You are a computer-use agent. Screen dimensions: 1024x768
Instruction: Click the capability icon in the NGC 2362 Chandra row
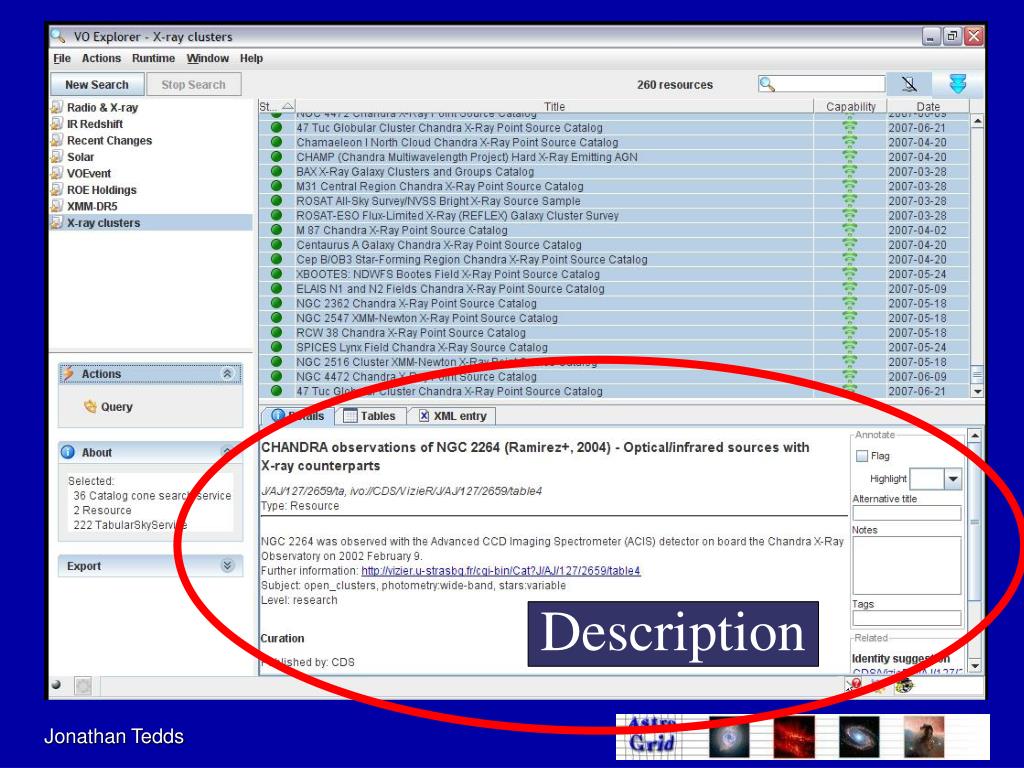tap(849, 303)
